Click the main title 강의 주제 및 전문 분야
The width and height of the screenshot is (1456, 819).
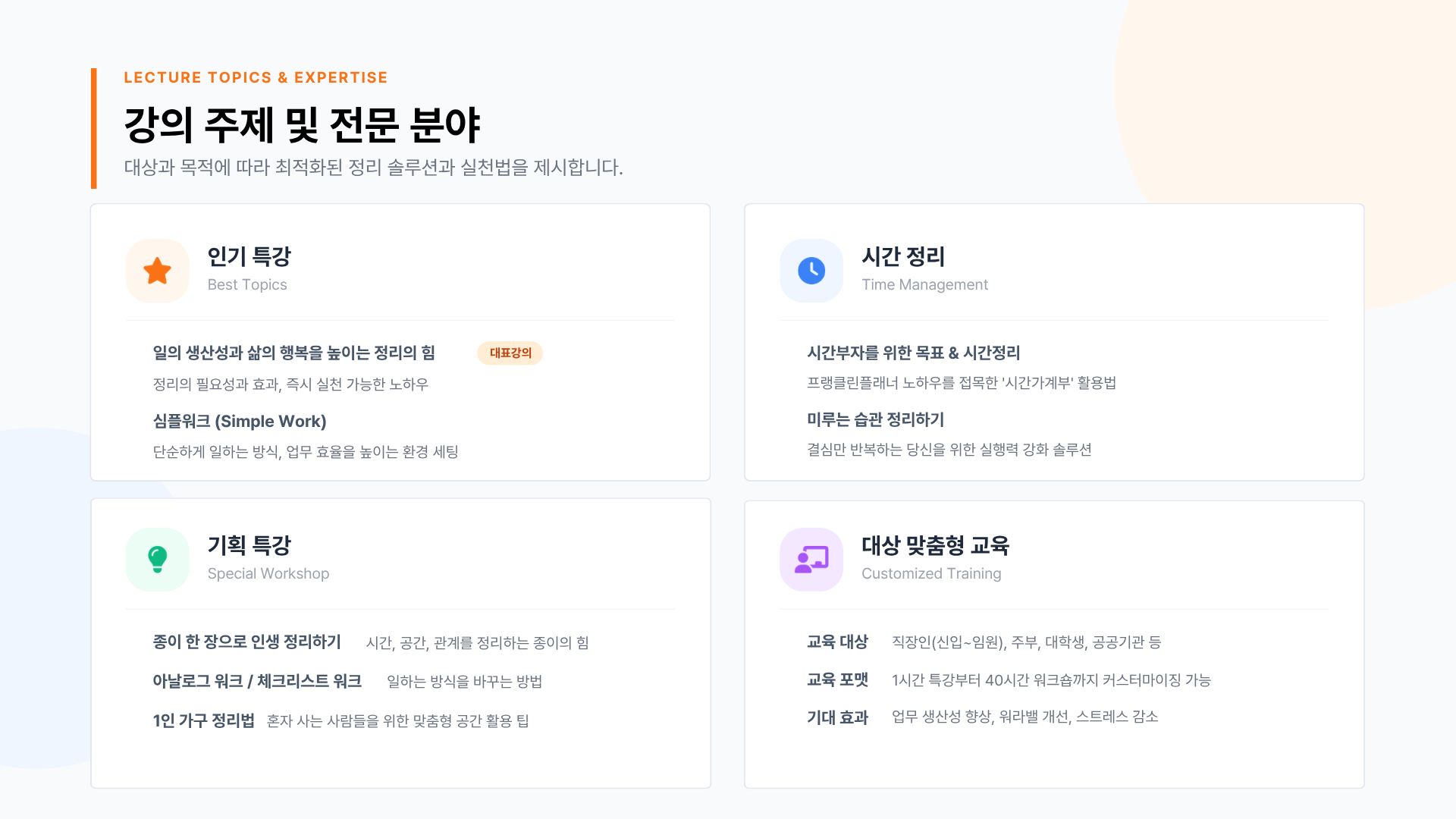(x=302, y=125)
